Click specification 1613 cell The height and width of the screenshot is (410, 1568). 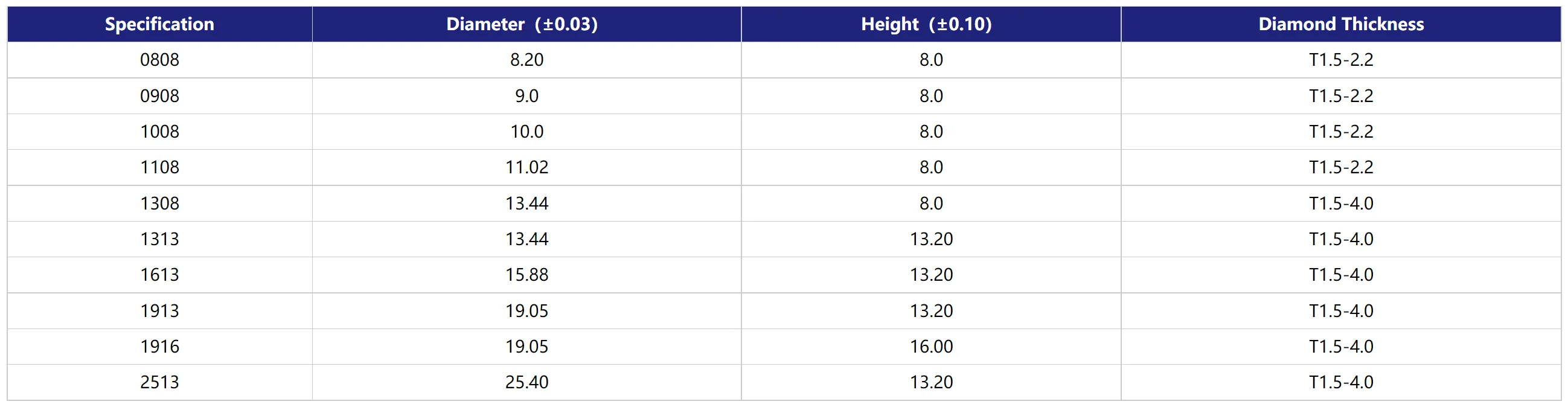point(159,275)
